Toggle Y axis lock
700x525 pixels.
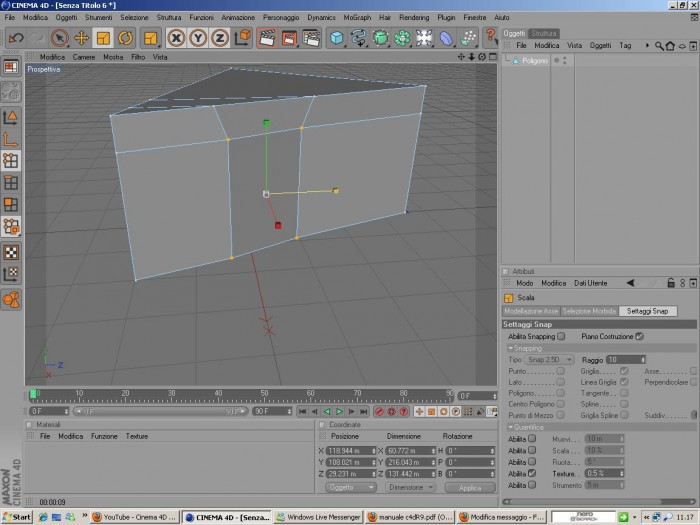point(198,38)
